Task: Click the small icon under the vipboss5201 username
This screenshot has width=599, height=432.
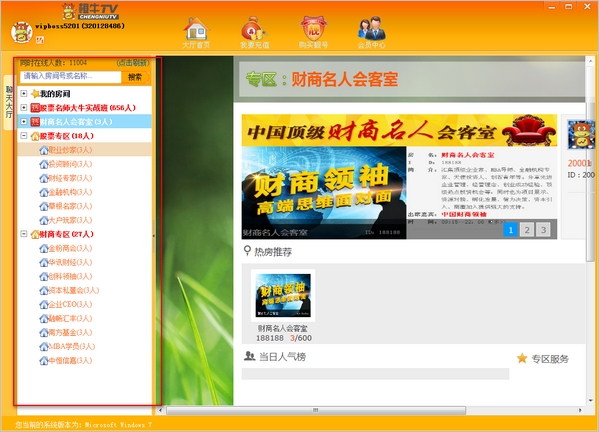Action: [40, 40]
